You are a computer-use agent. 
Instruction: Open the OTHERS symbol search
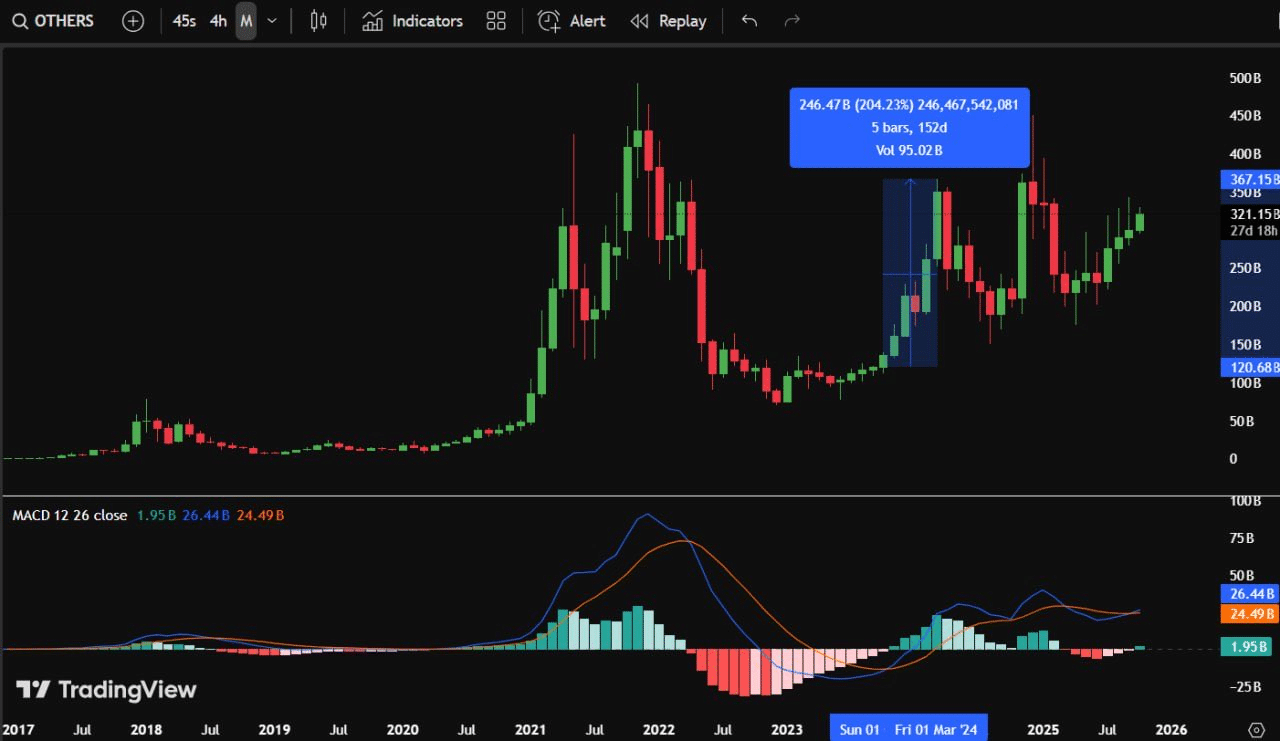[53, 21]
